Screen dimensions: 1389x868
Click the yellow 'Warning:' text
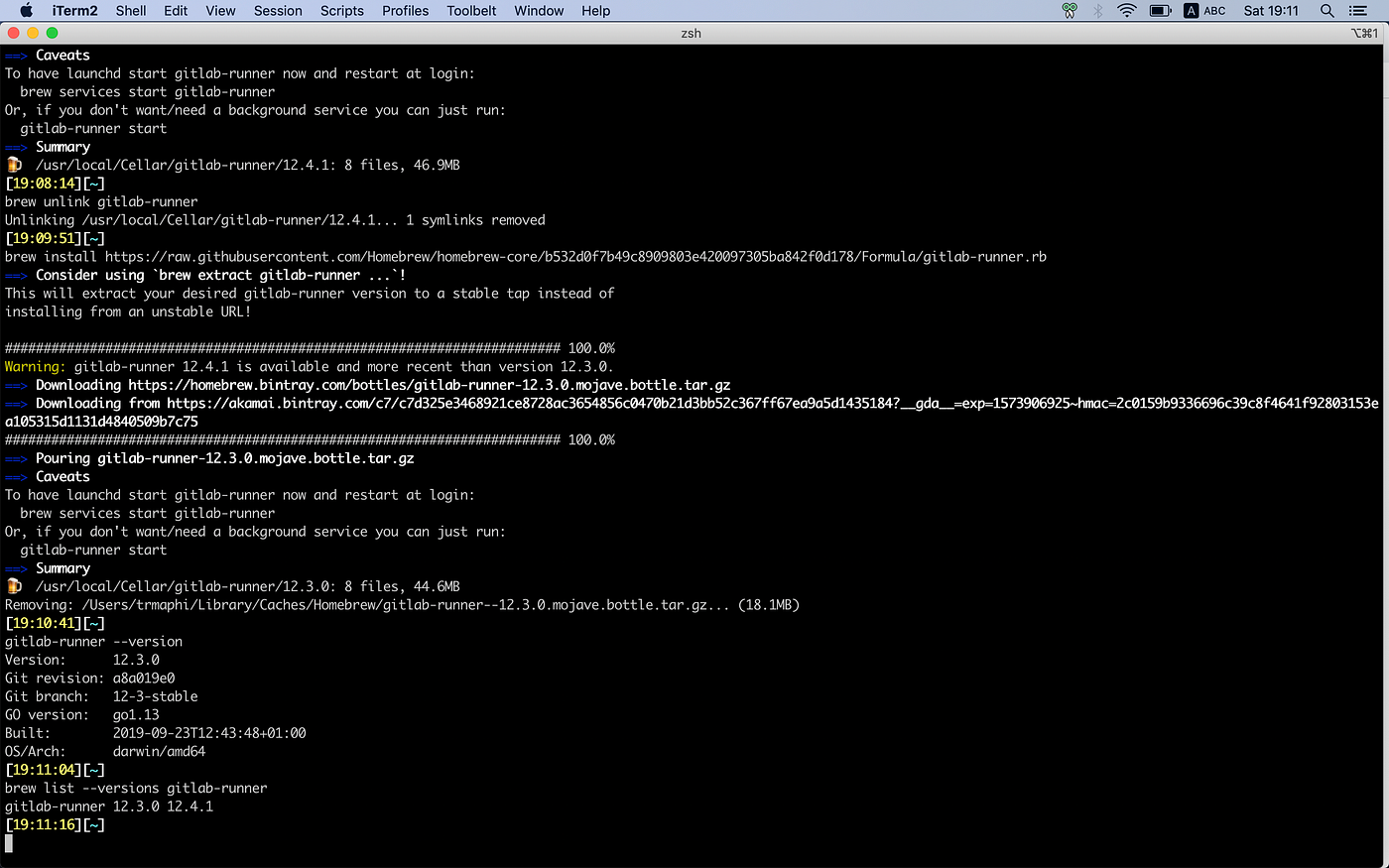pos(35,366)
